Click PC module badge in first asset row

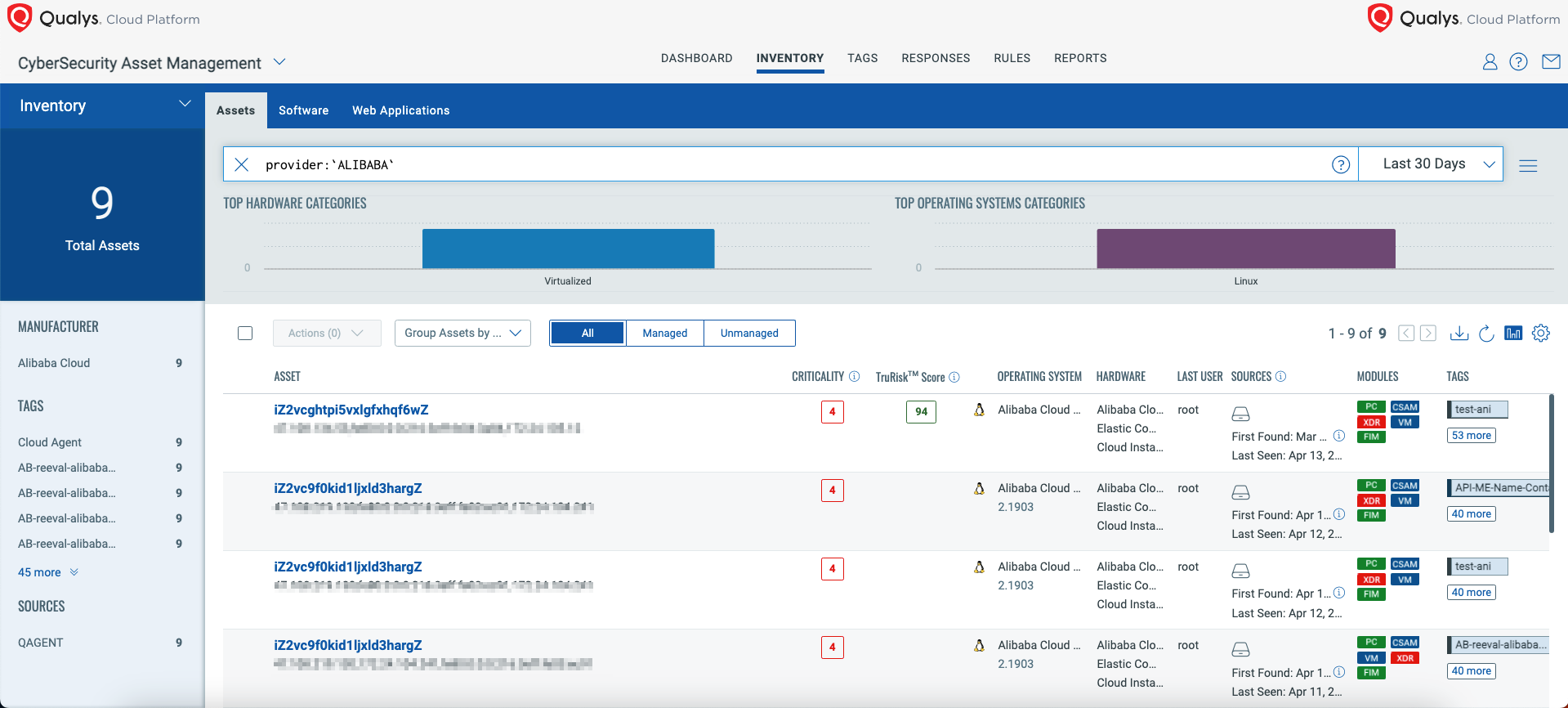(x=1371, y=407)
